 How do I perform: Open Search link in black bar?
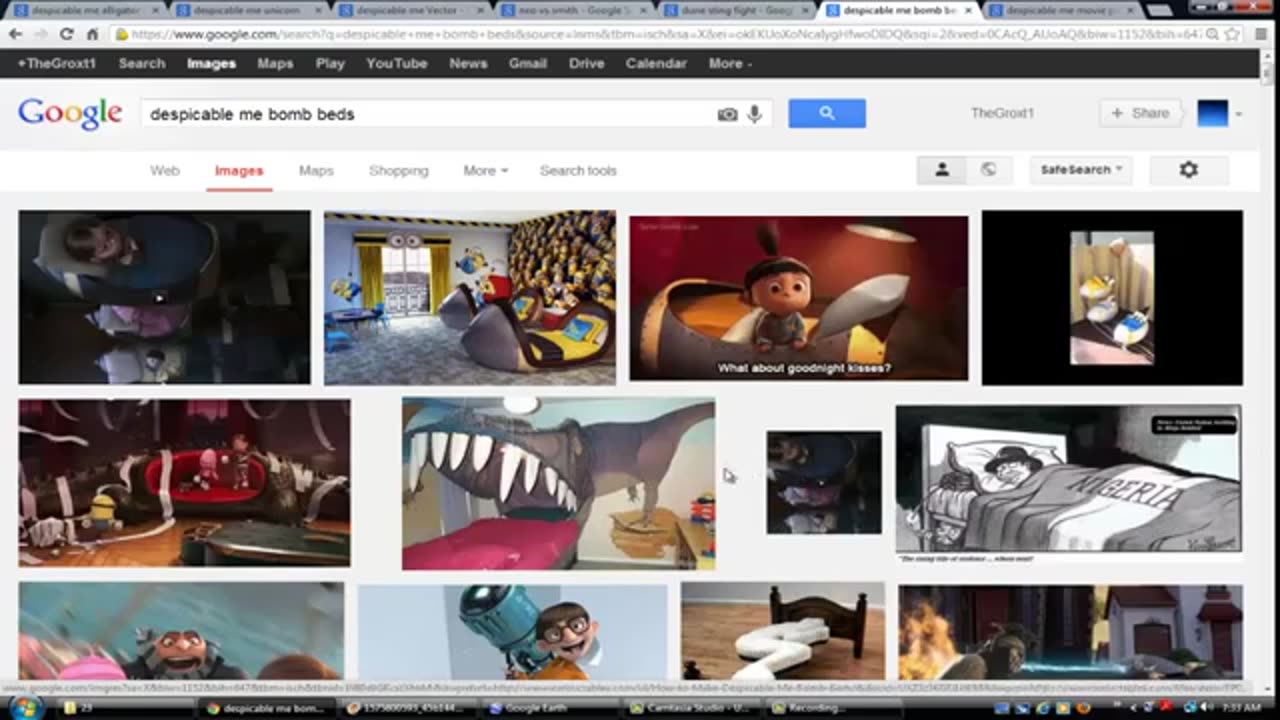click(142, 63)
